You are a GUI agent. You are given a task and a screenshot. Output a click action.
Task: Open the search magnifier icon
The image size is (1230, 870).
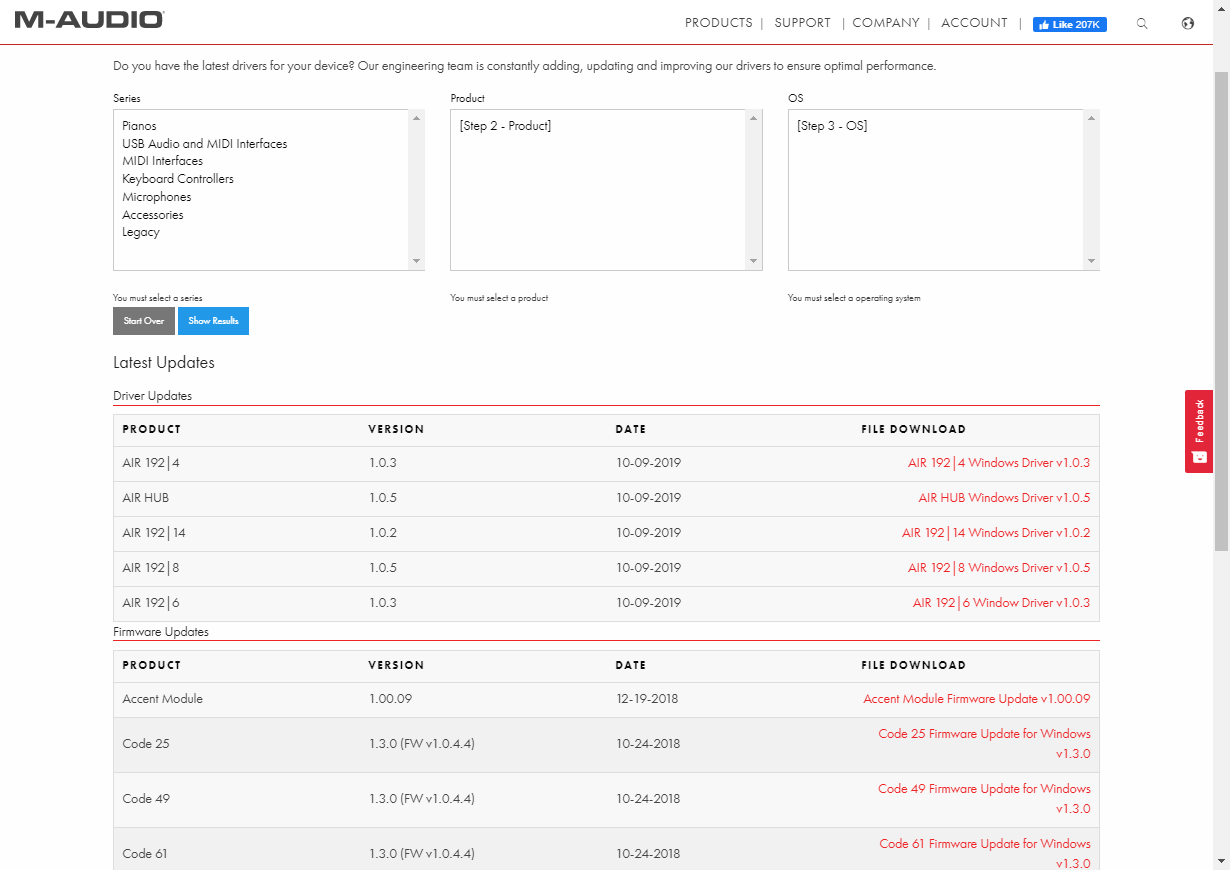click(1142, 24)
